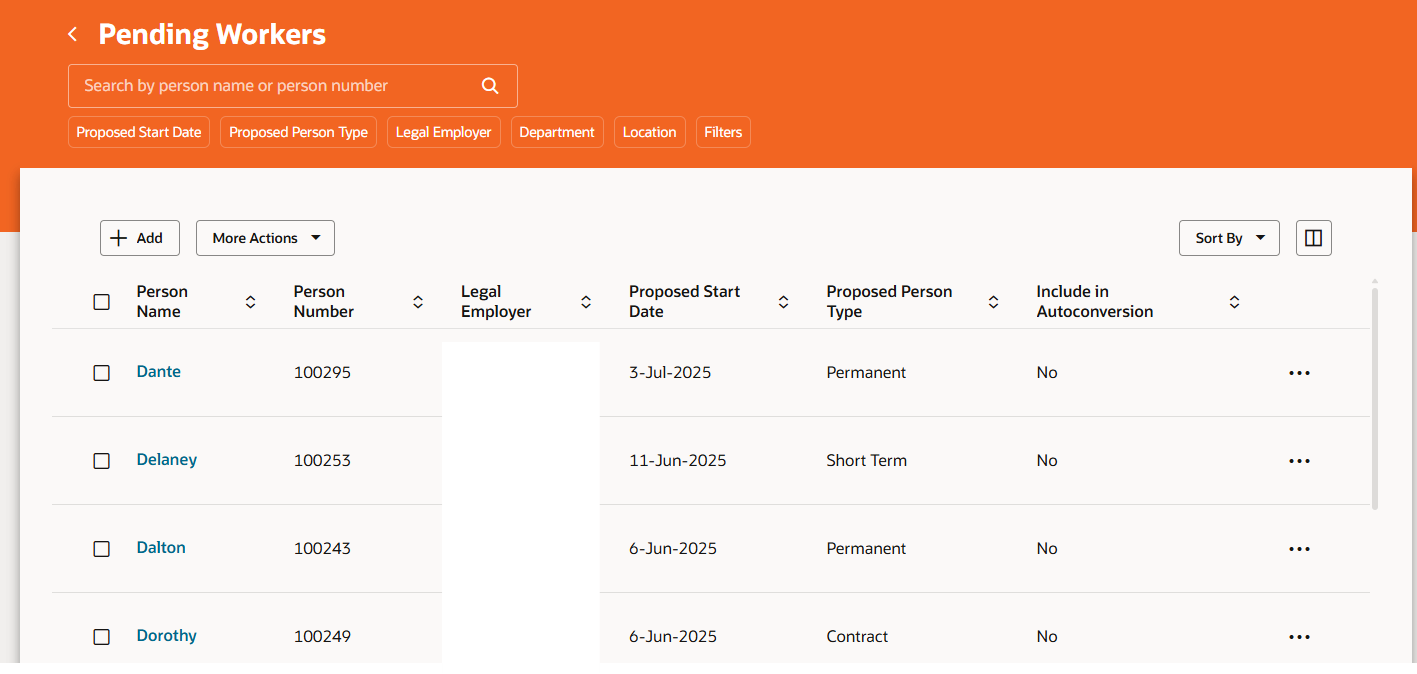This screenshot has height=674, width=1417.
Task: Open the Legal Employer filter chip
Action: click(444, 132)
